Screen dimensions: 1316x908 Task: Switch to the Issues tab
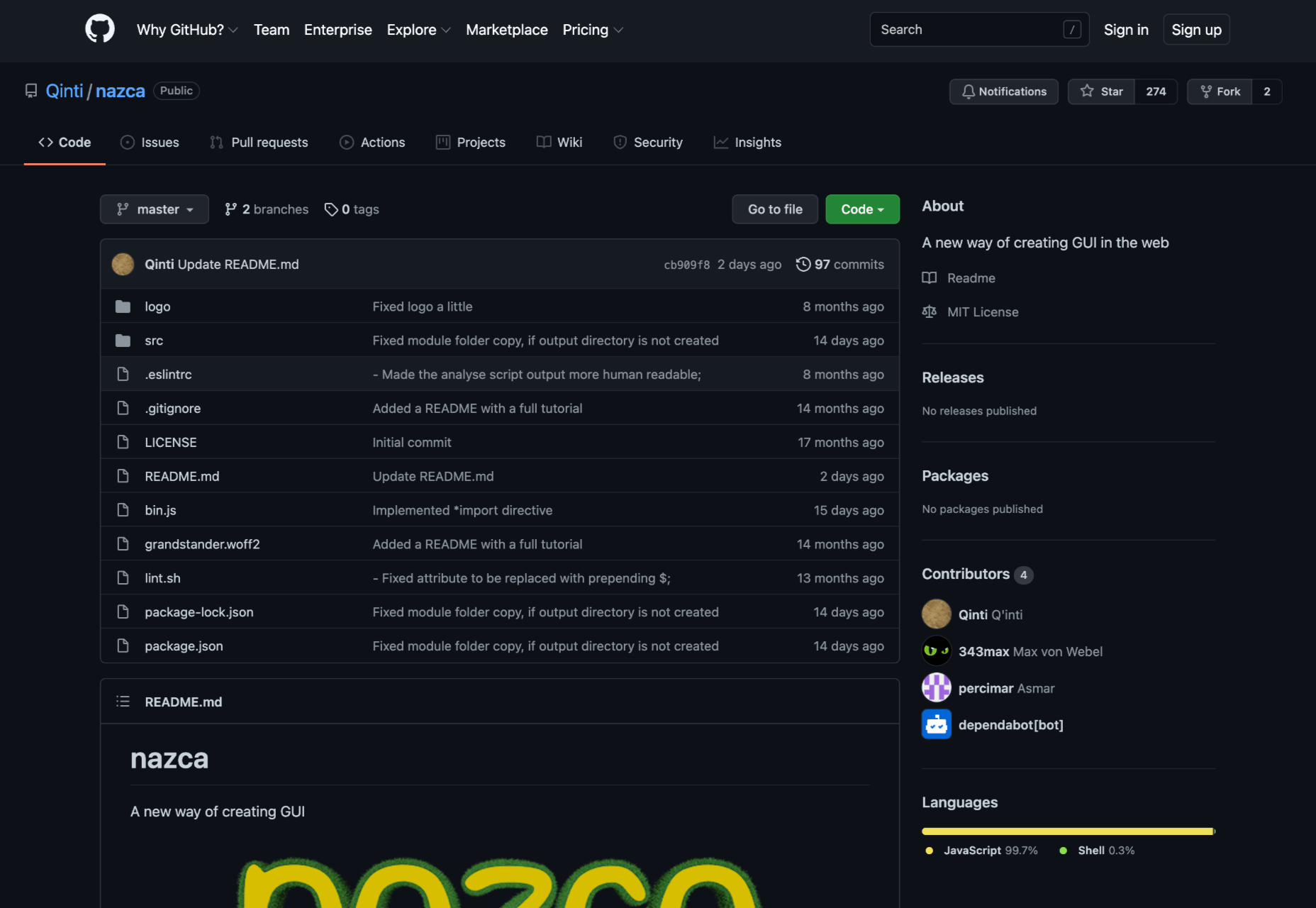[x=150, y=143]
